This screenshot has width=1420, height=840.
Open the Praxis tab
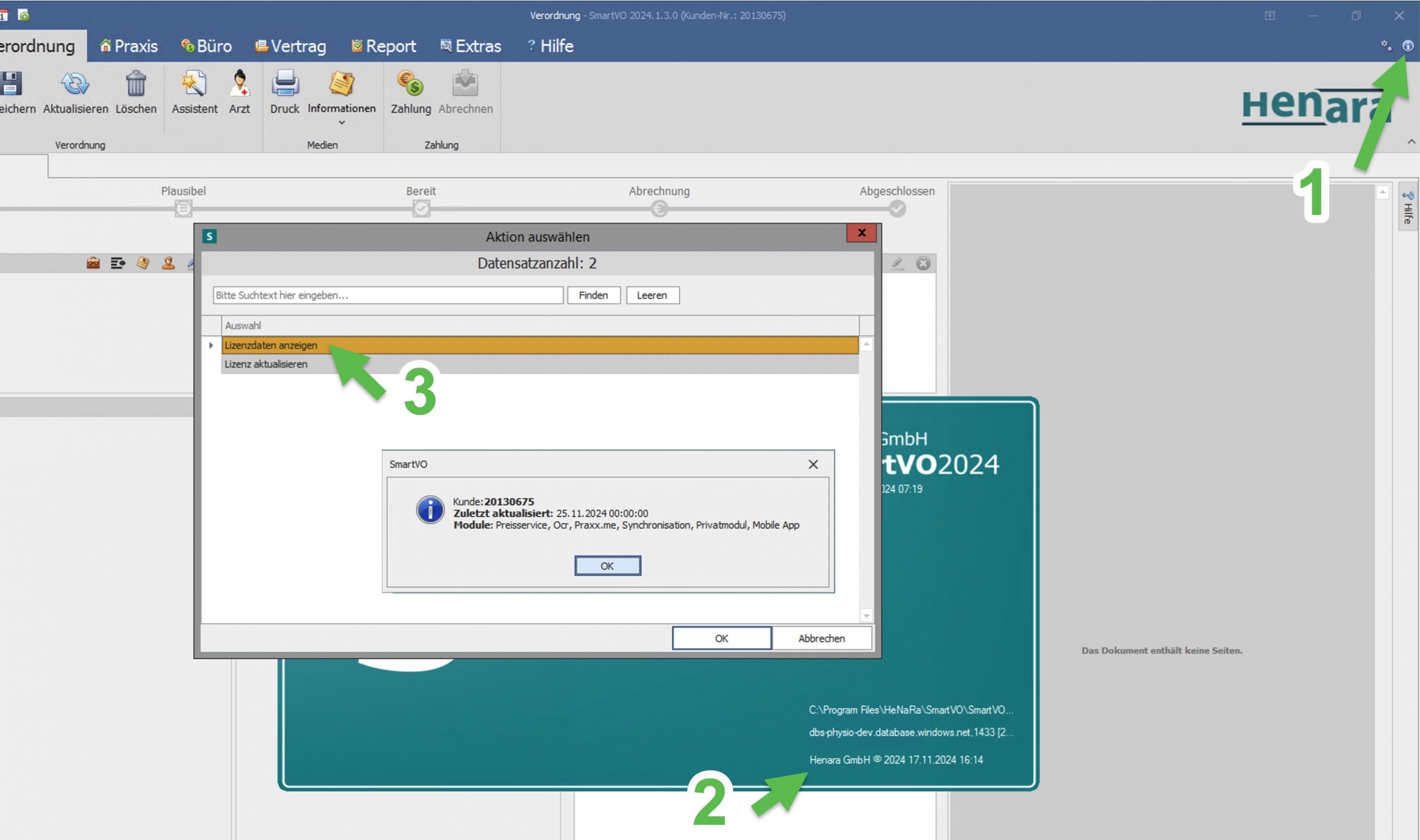pos(129,46)
